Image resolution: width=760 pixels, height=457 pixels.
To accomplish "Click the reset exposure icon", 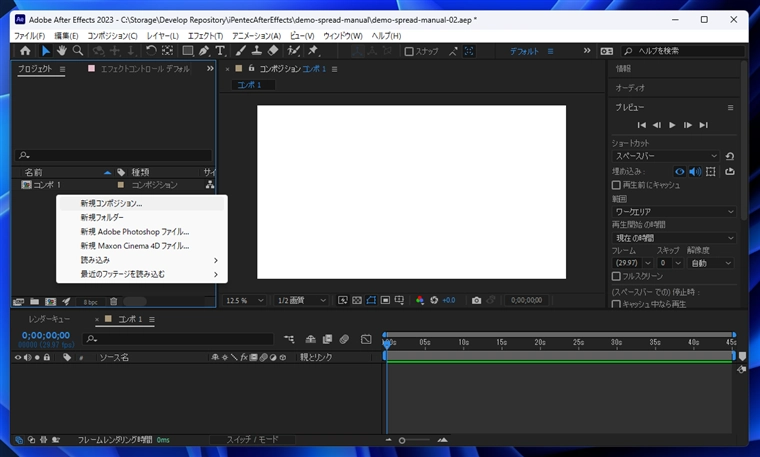I will (434, 300).
